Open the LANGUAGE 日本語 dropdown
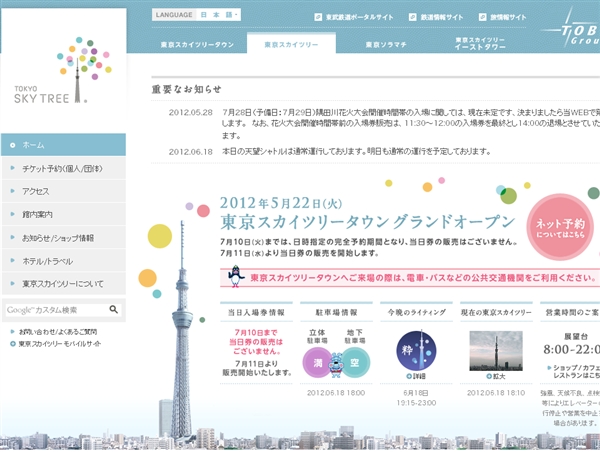This screenshot has height=452, width=600. tap(196, 15)
